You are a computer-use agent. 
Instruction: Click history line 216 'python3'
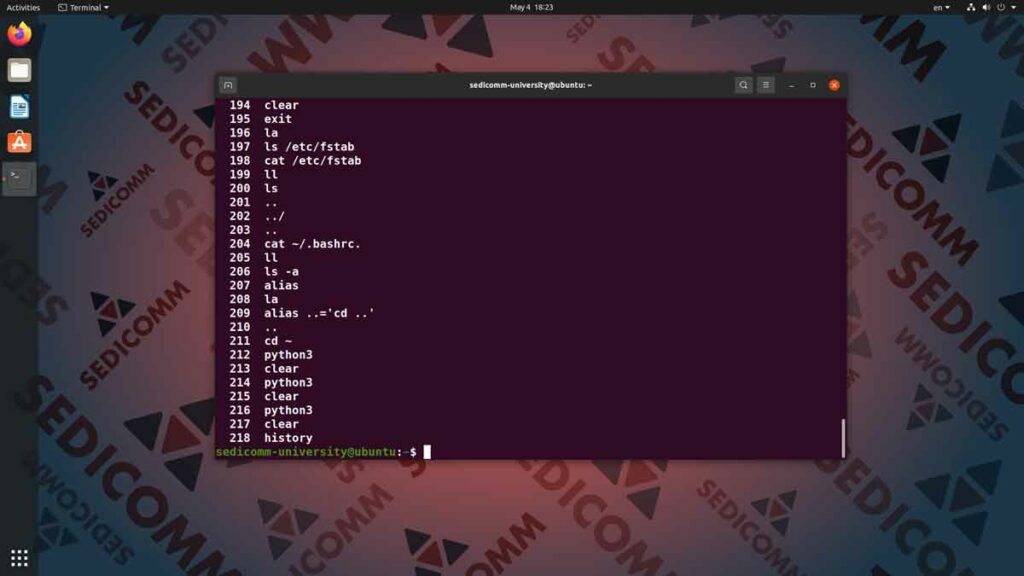271,410
